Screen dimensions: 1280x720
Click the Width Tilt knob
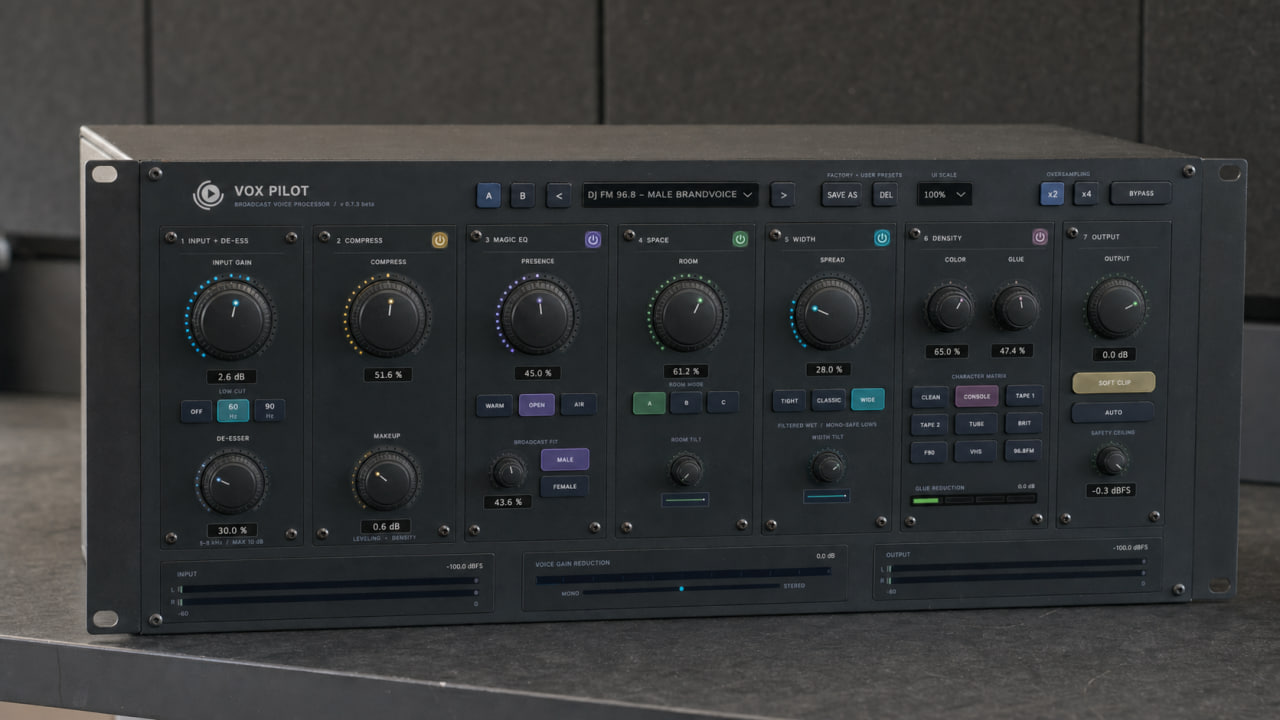(827, 465)
